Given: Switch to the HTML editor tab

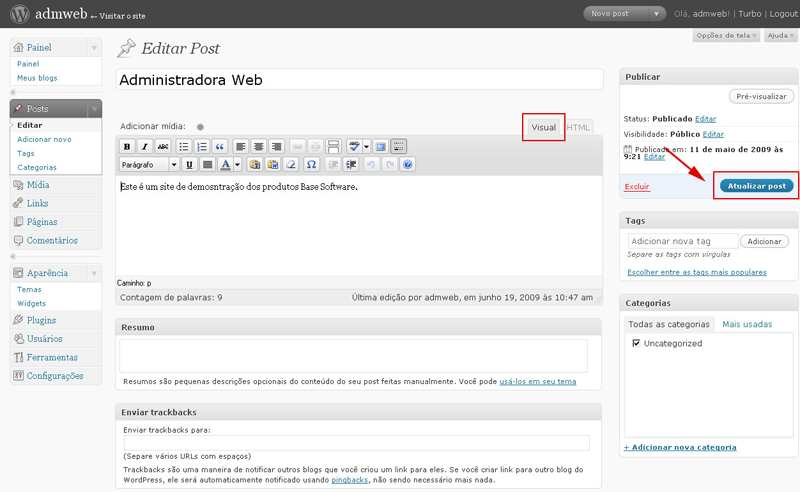Looking at the screenshot, I should 579,128.
